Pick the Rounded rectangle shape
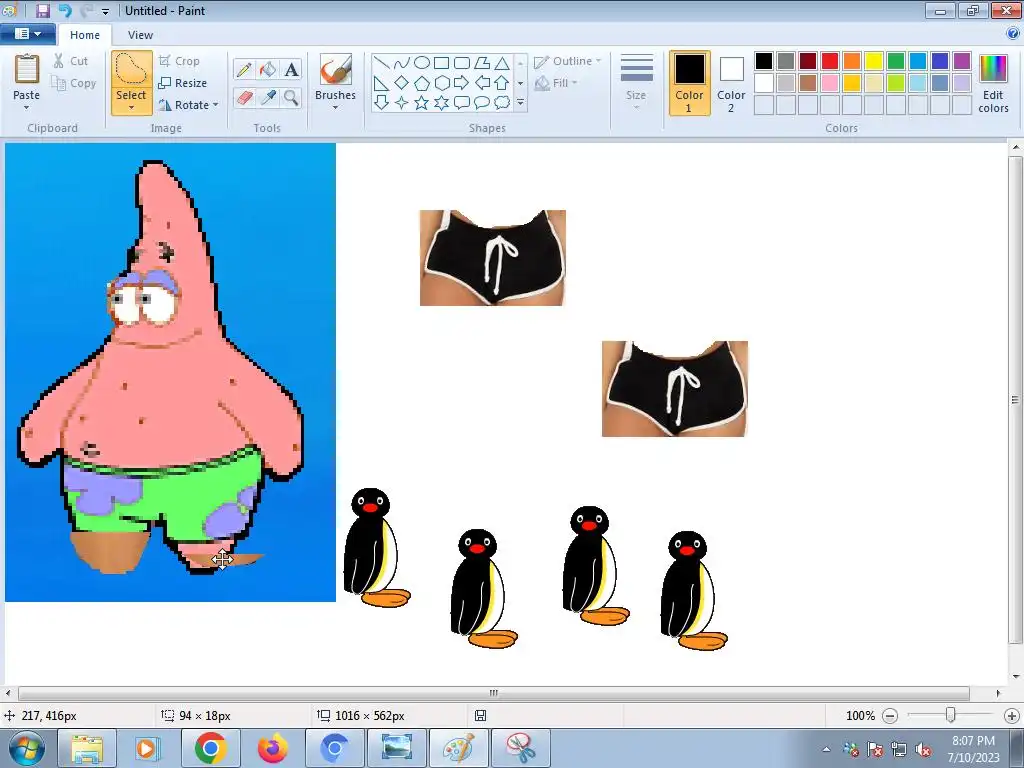Screen dimensions: 1024x768 (x=462, y=63)
